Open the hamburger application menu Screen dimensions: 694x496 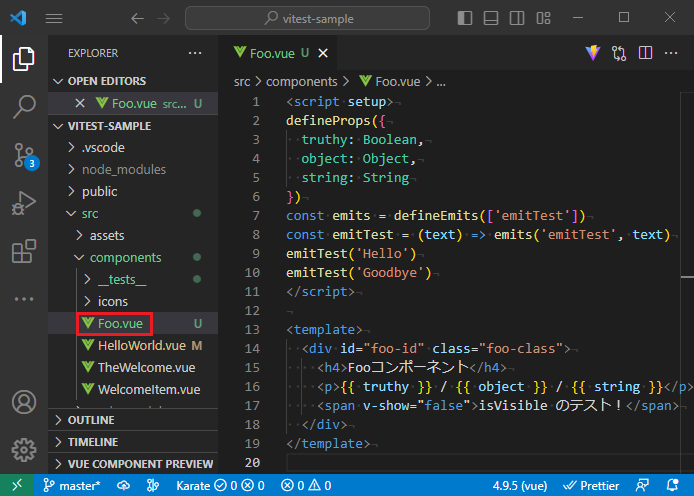tap(54, 18)
